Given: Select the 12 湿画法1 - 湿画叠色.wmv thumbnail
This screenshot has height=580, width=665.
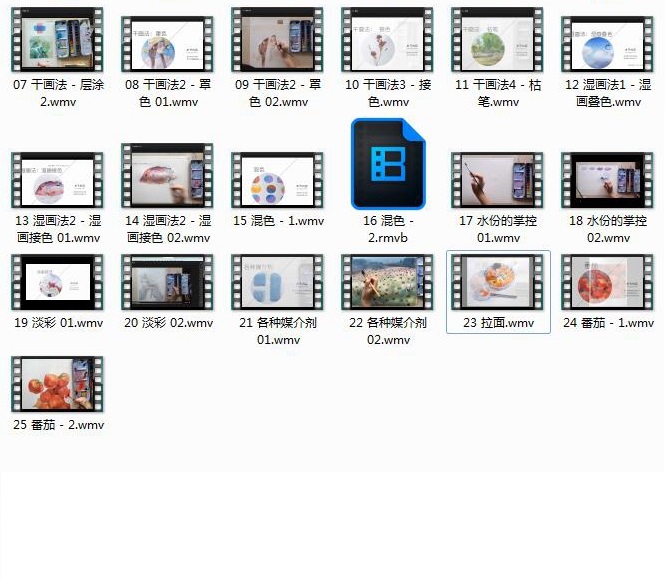Looking at the screenshot, I should click(608, 42).
